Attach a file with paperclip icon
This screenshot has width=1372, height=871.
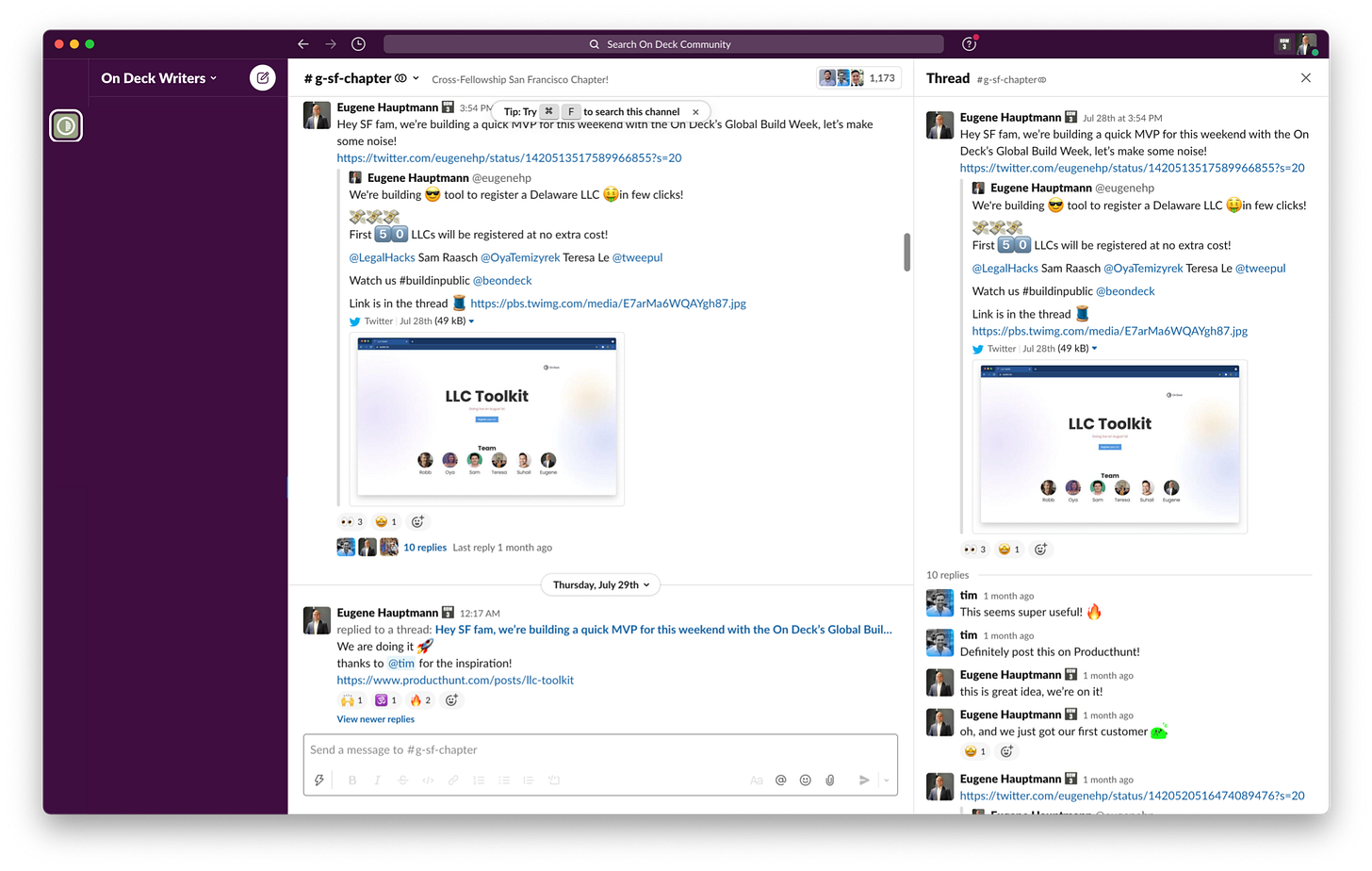829,781
